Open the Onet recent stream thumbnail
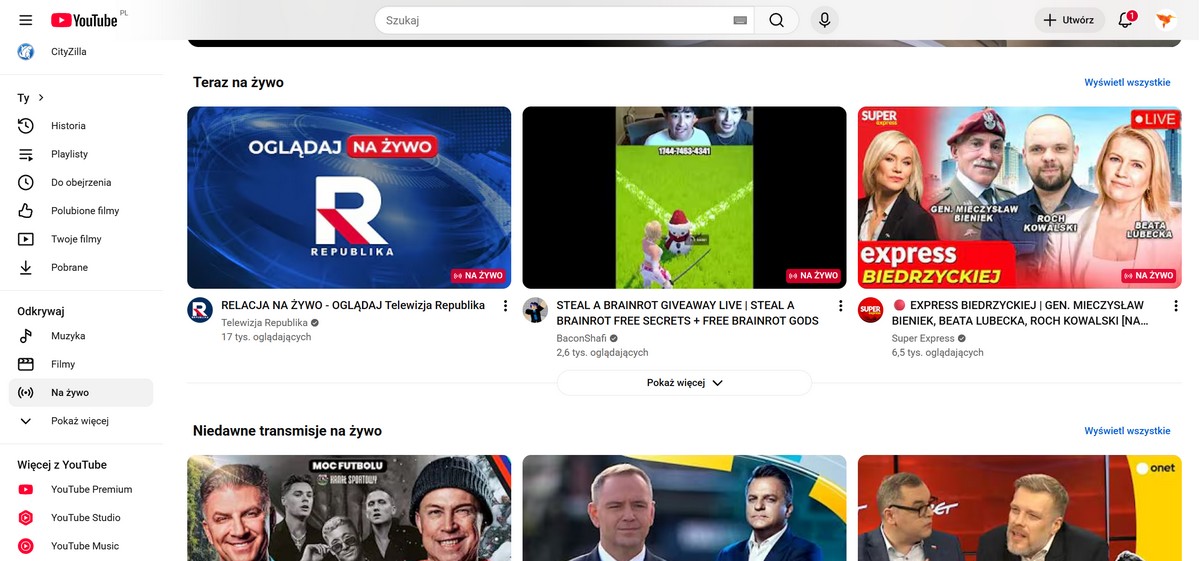The height and width of the screenshot is (561, 1200). [x=1020, y=508]
